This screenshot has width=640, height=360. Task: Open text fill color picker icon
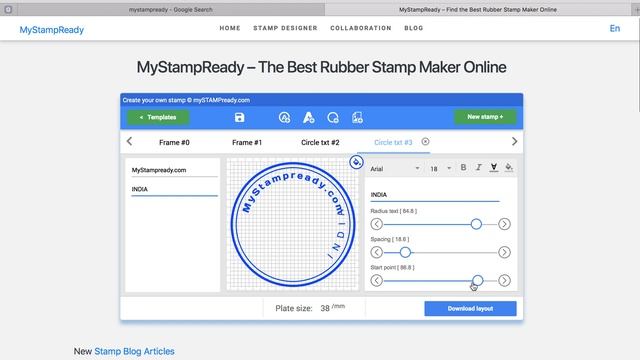click(509, 167)
